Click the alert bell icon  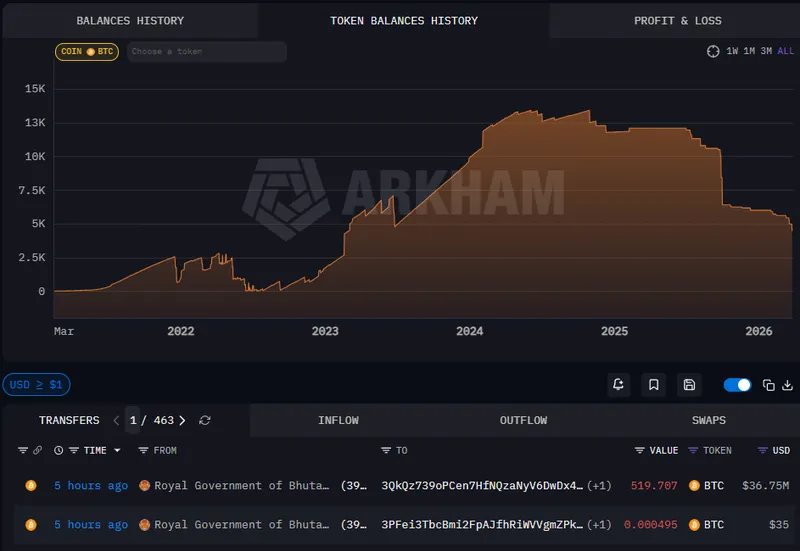619,385
